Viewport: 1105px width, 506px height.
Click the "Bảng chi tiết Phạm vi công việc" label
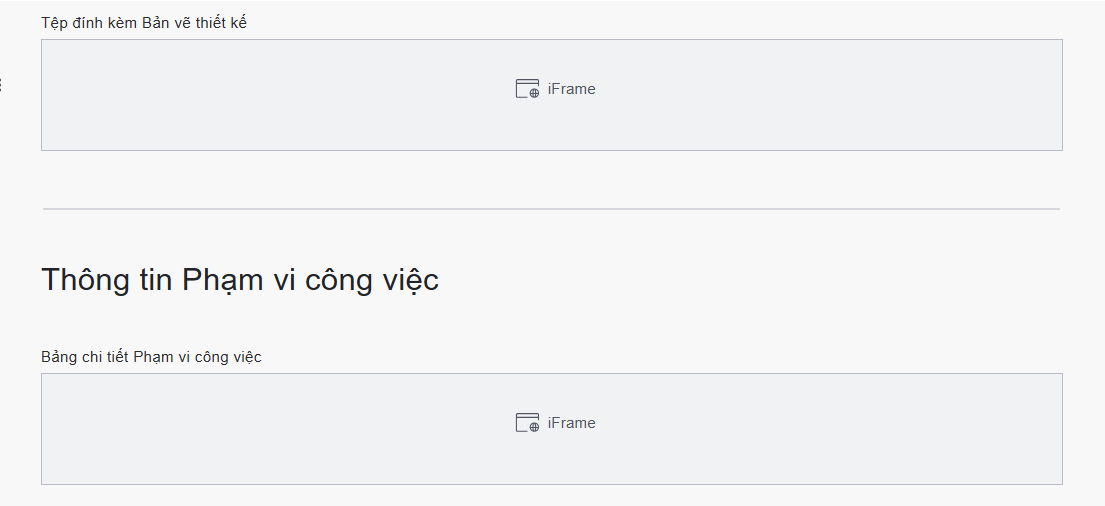(151, 357)
